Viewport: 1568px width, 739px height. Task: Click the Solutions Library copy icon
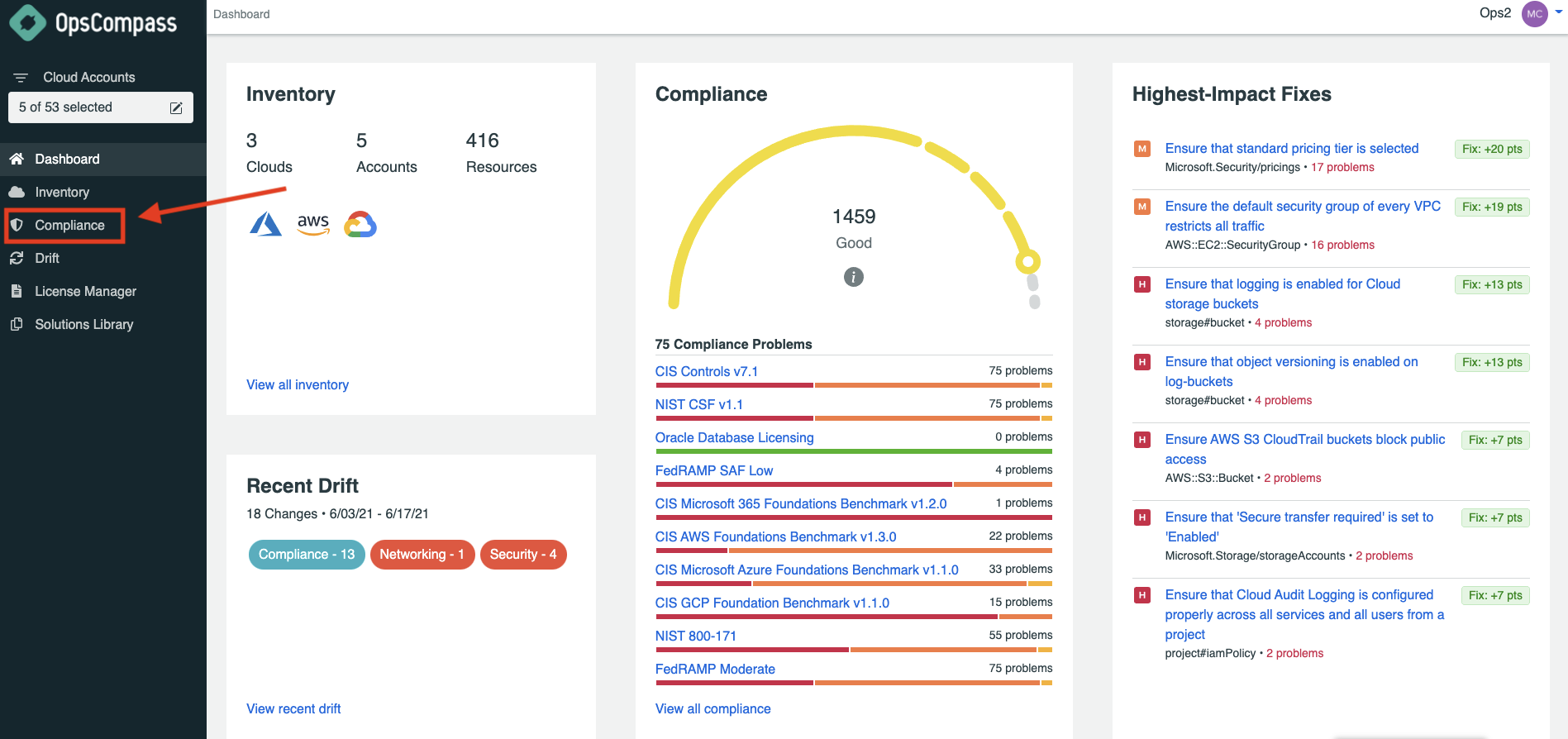17,324
